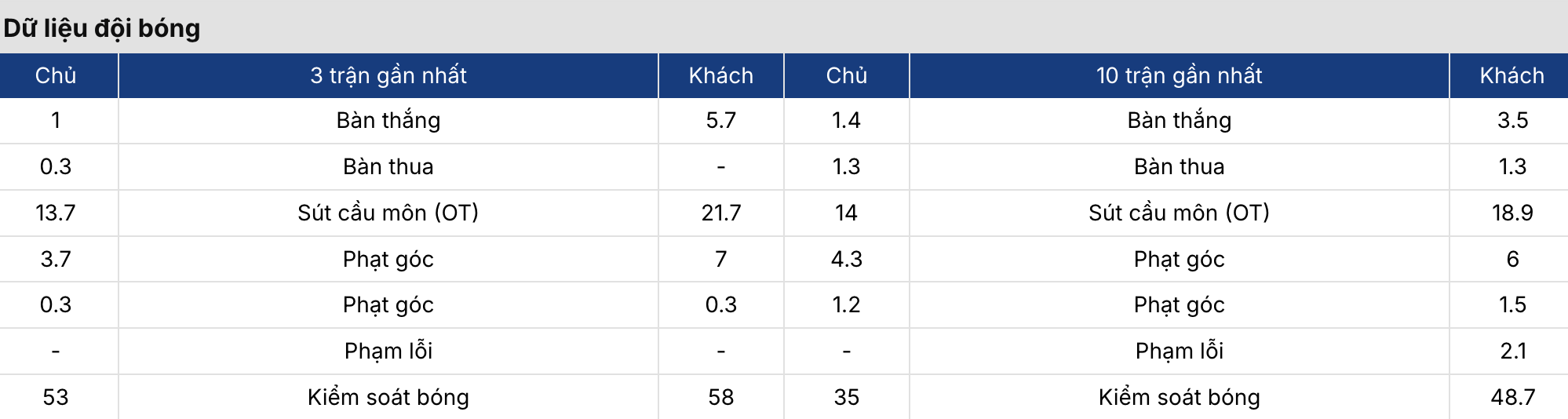Select the 5.7 away goals value
This screenshot has height=419, width=1568.
click(721, 120)
